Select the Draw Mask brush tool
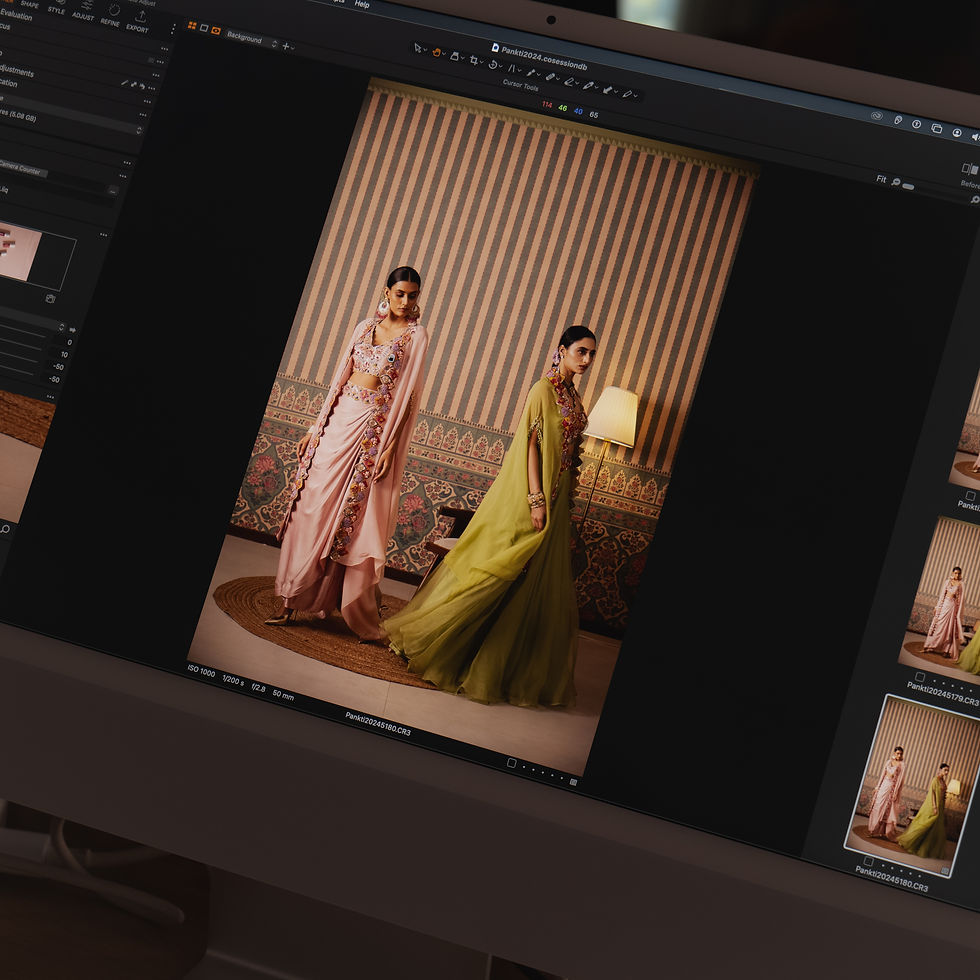Screen dimensions: 980x980 click(588, 86)
